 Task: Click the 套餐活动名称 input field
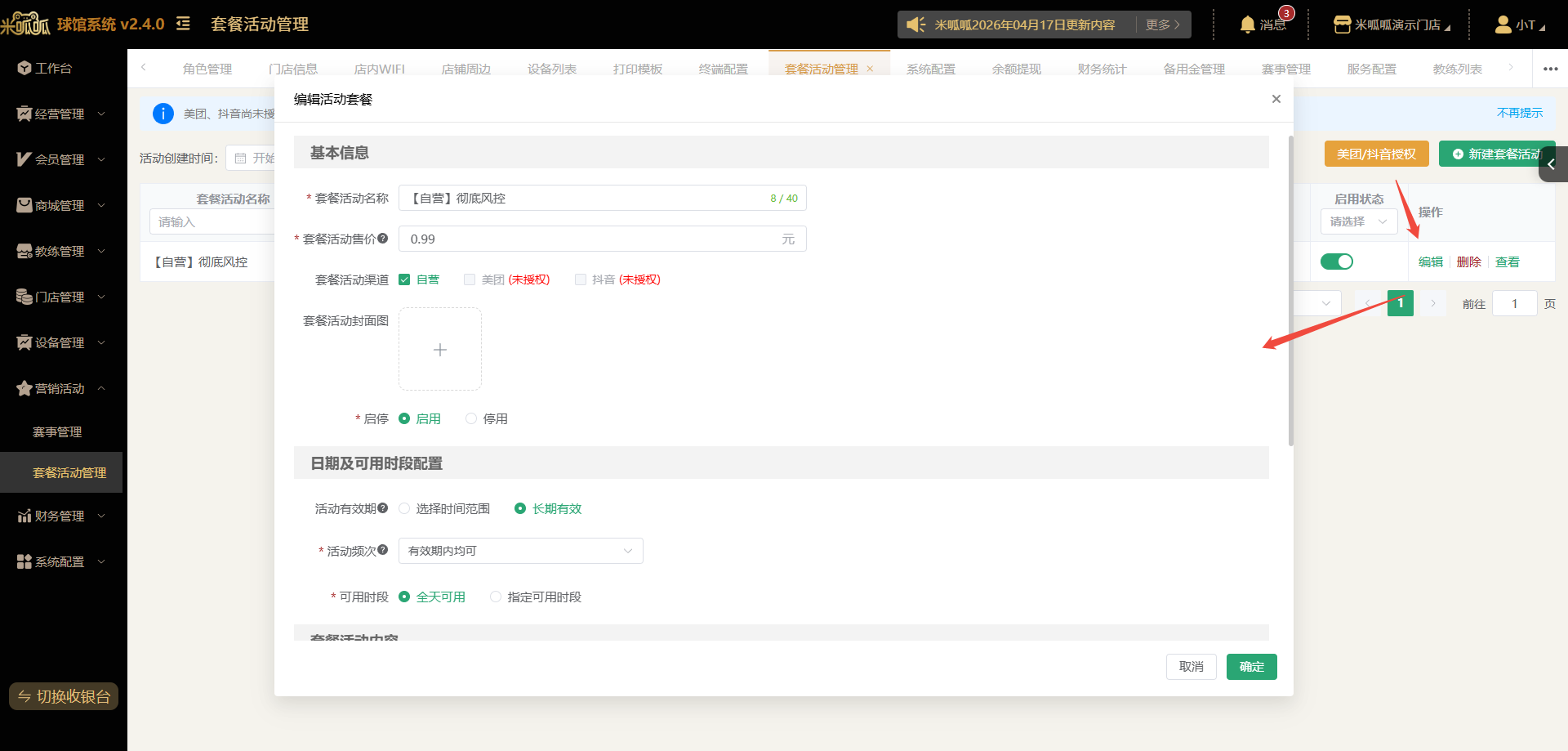click(603, 198)
